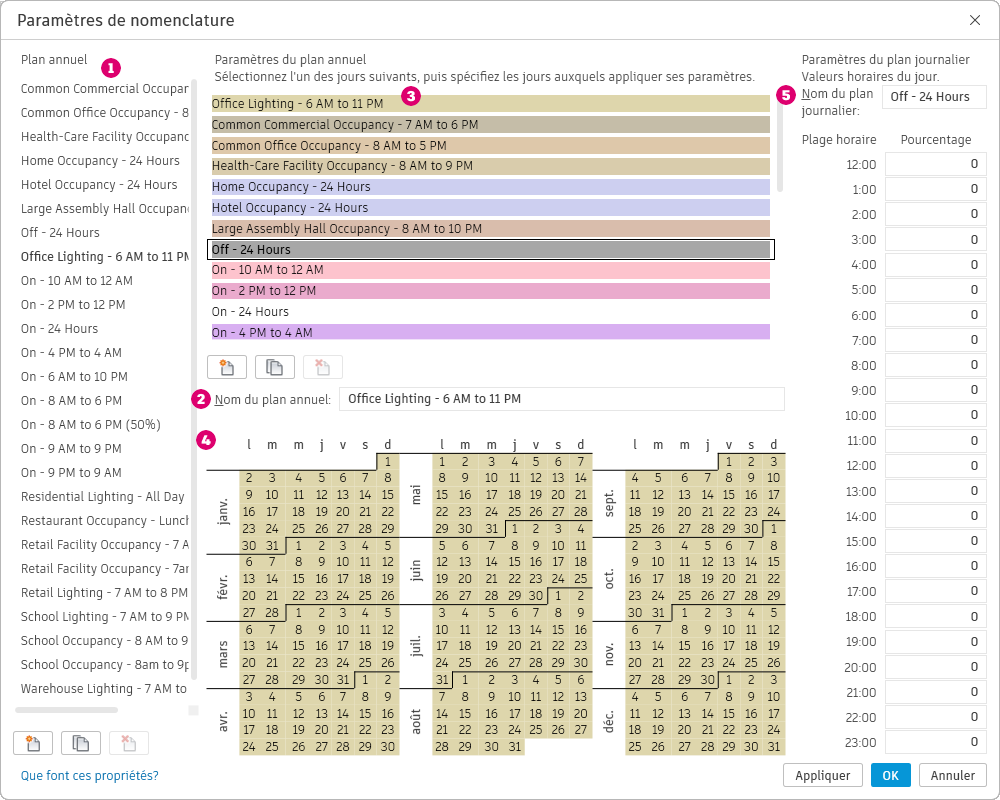Viewport: 1000px width, 800px height.
Task: Select Retail Lighting - 7 AM to 8 PM plan
Action: 104,593
